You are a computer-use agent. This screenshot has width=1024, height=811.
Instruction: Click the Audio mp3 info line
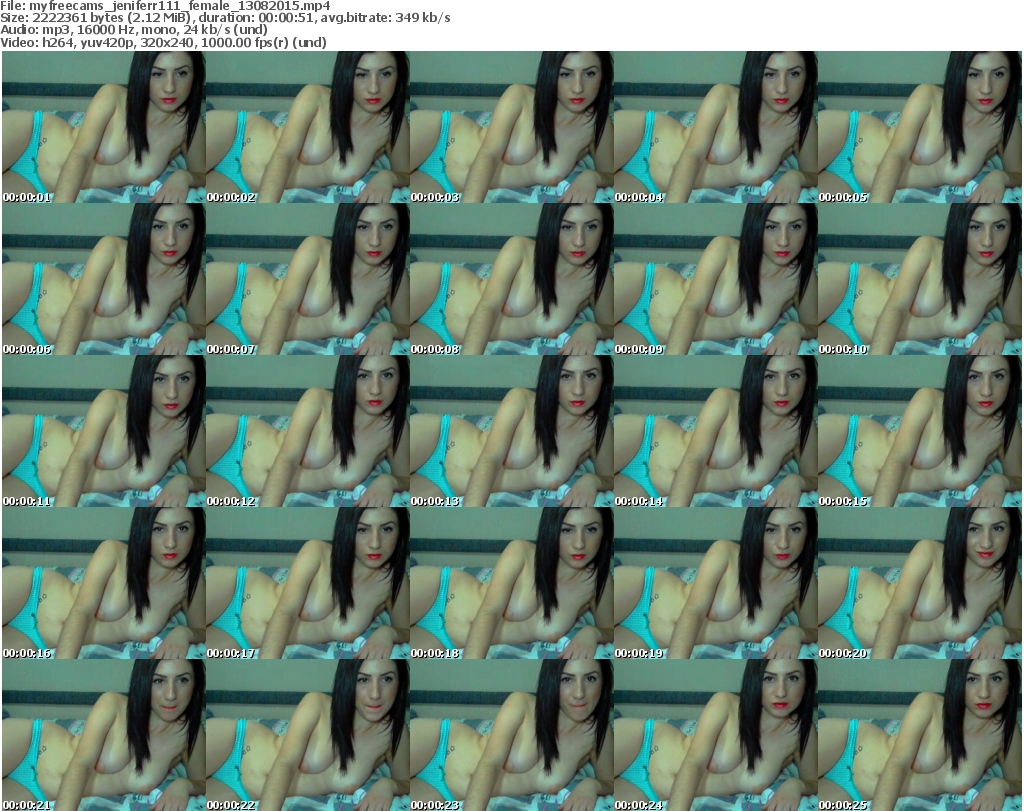point(134,29)
